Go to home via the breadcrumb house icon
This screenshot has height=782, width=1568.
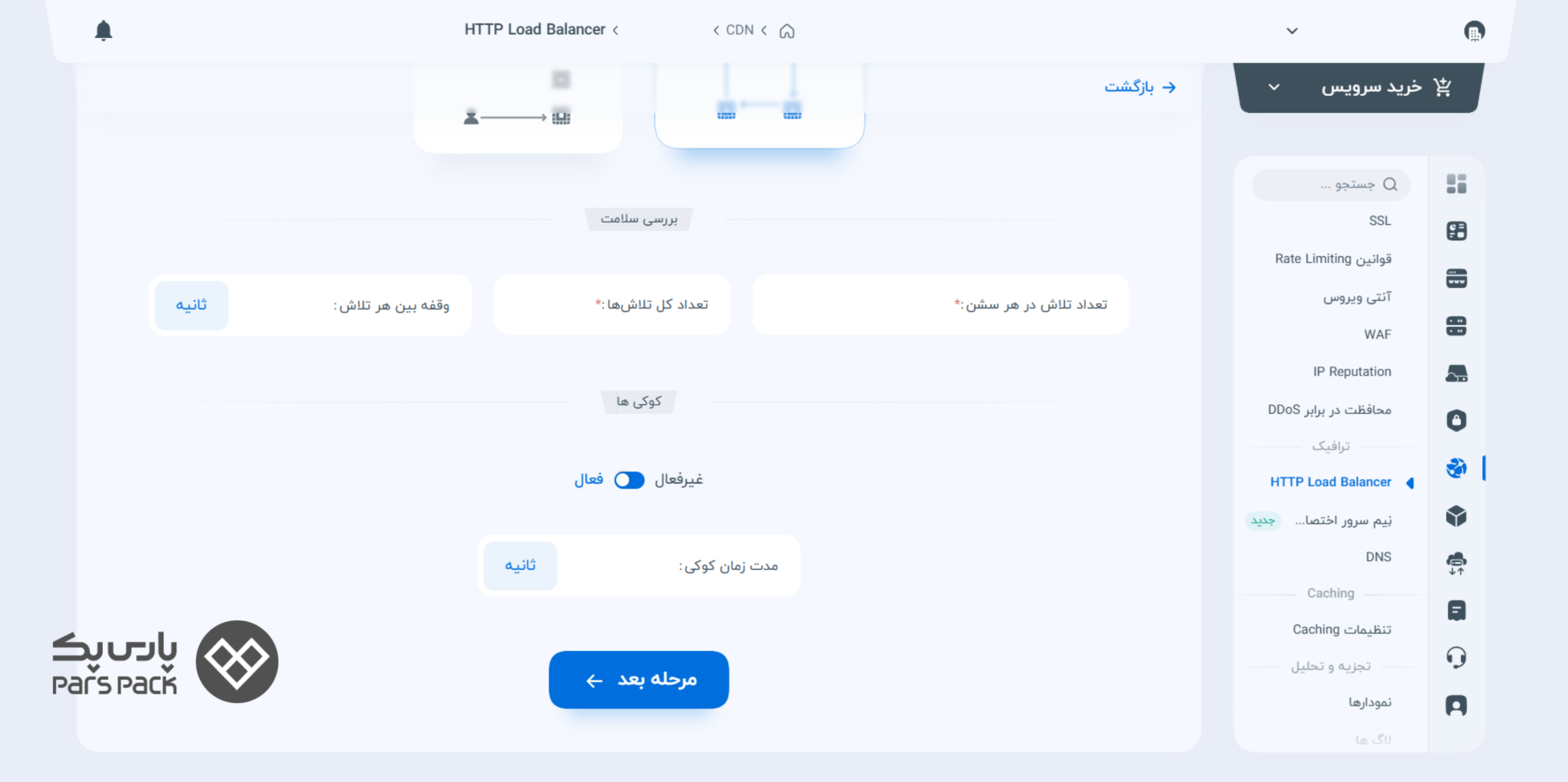point(787,31)
